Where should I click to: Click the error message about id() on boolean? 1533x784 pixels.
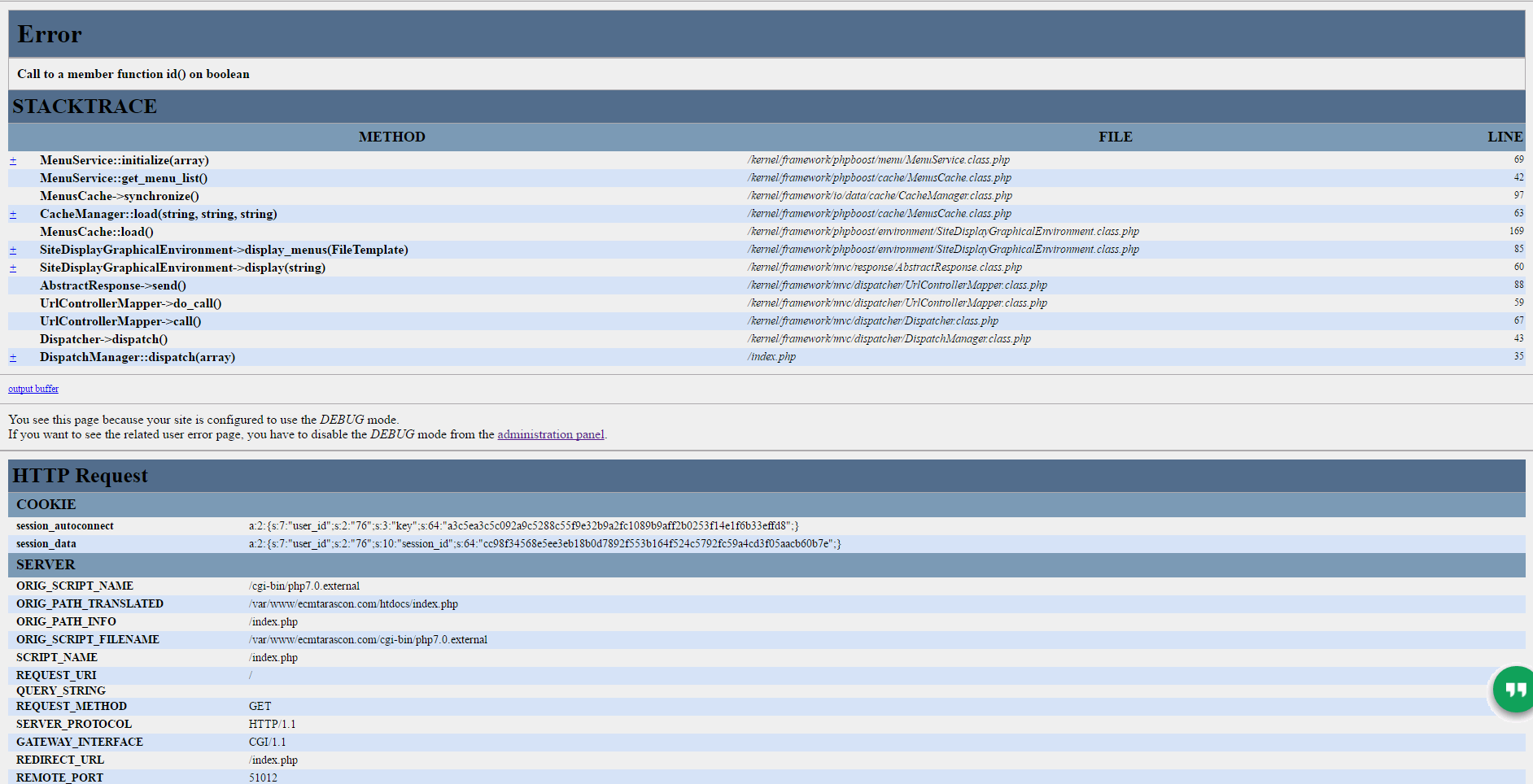[x=133, y=74]
